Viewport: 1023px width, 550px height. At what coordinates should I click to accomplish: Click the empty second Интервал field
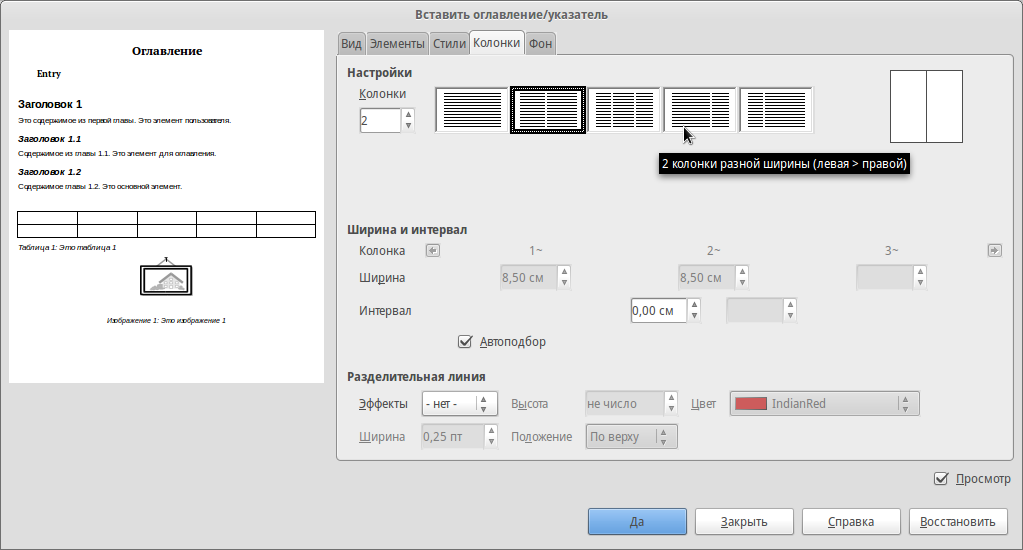755,311
